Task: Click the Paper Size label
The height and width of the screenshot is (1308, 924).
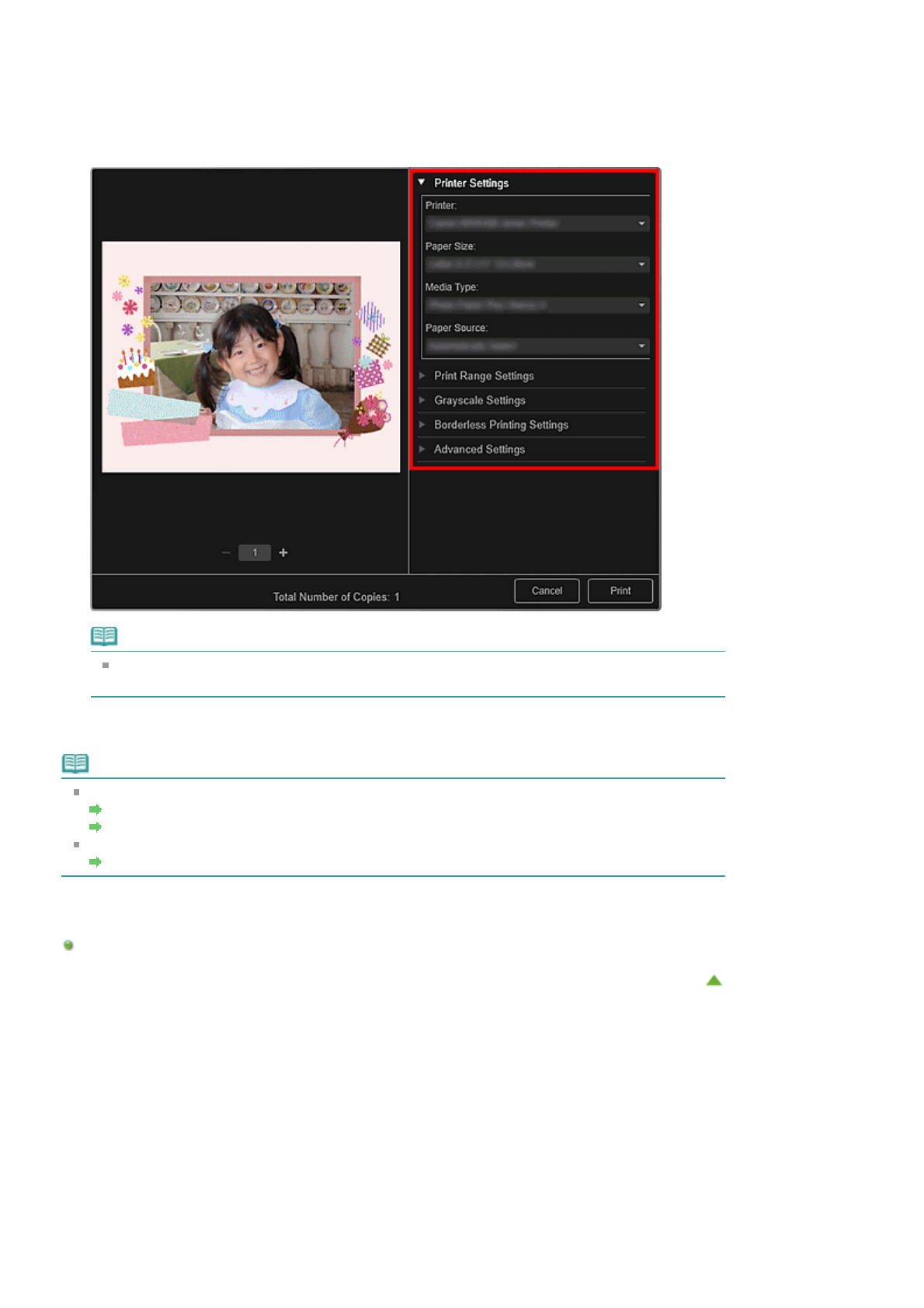Action: 450,246
